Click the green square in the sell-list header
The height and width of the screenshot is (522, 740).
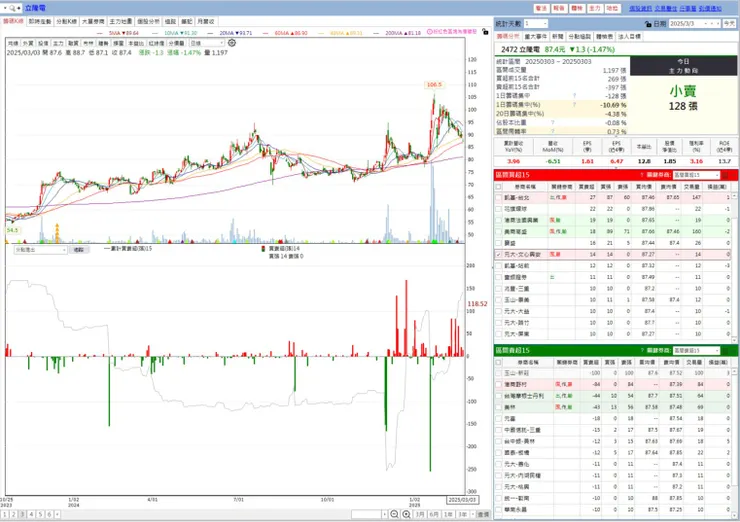pos(726,351)
